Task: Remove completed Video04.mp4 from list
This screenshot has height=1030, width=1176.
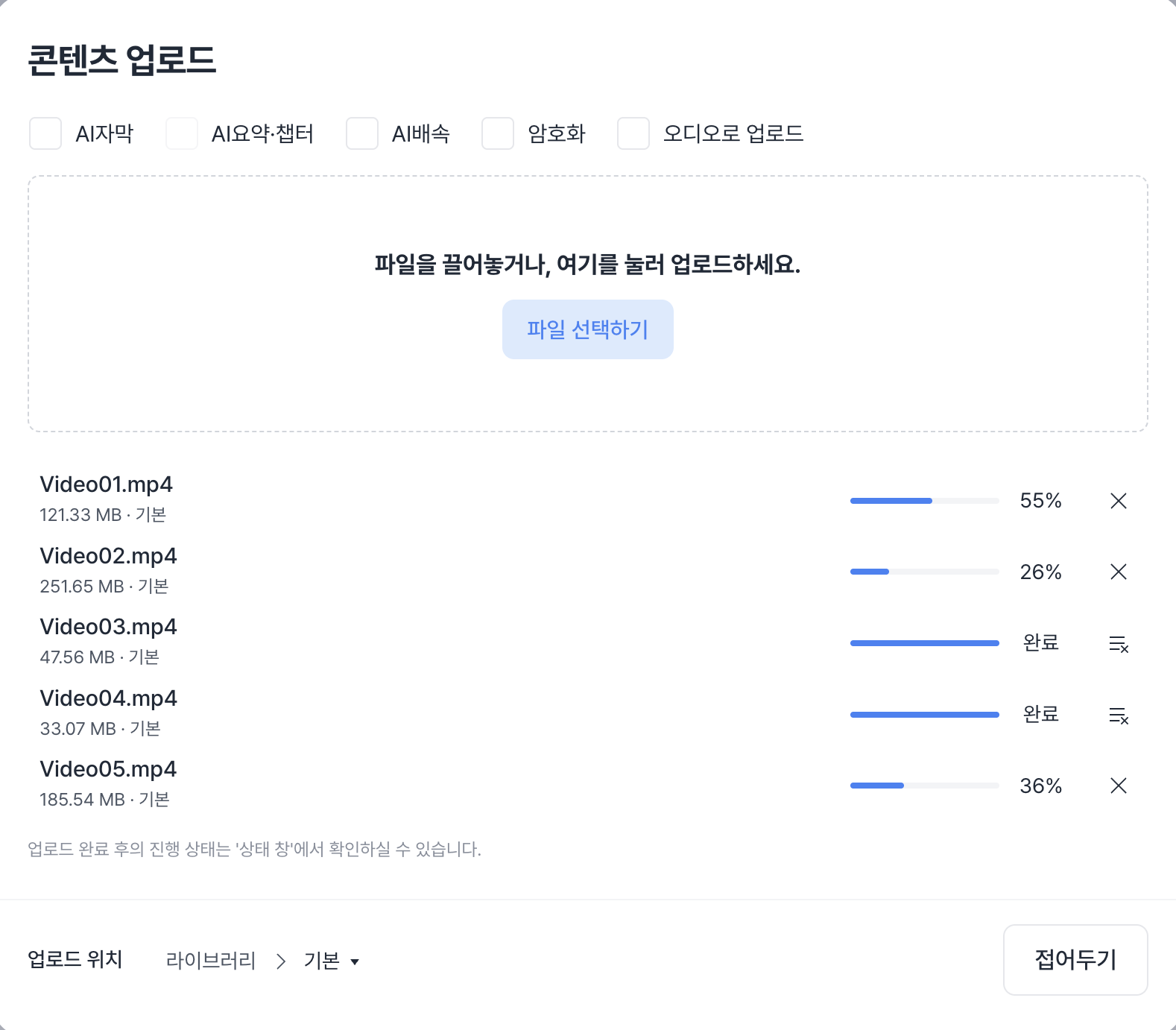Action: [1119, 715]
